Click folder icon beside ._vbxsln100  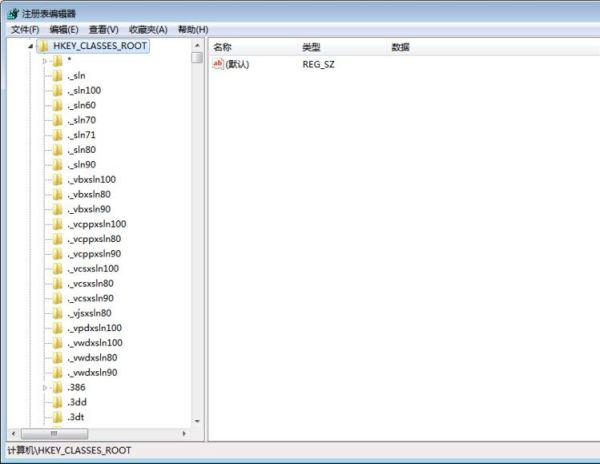[58, 179]
